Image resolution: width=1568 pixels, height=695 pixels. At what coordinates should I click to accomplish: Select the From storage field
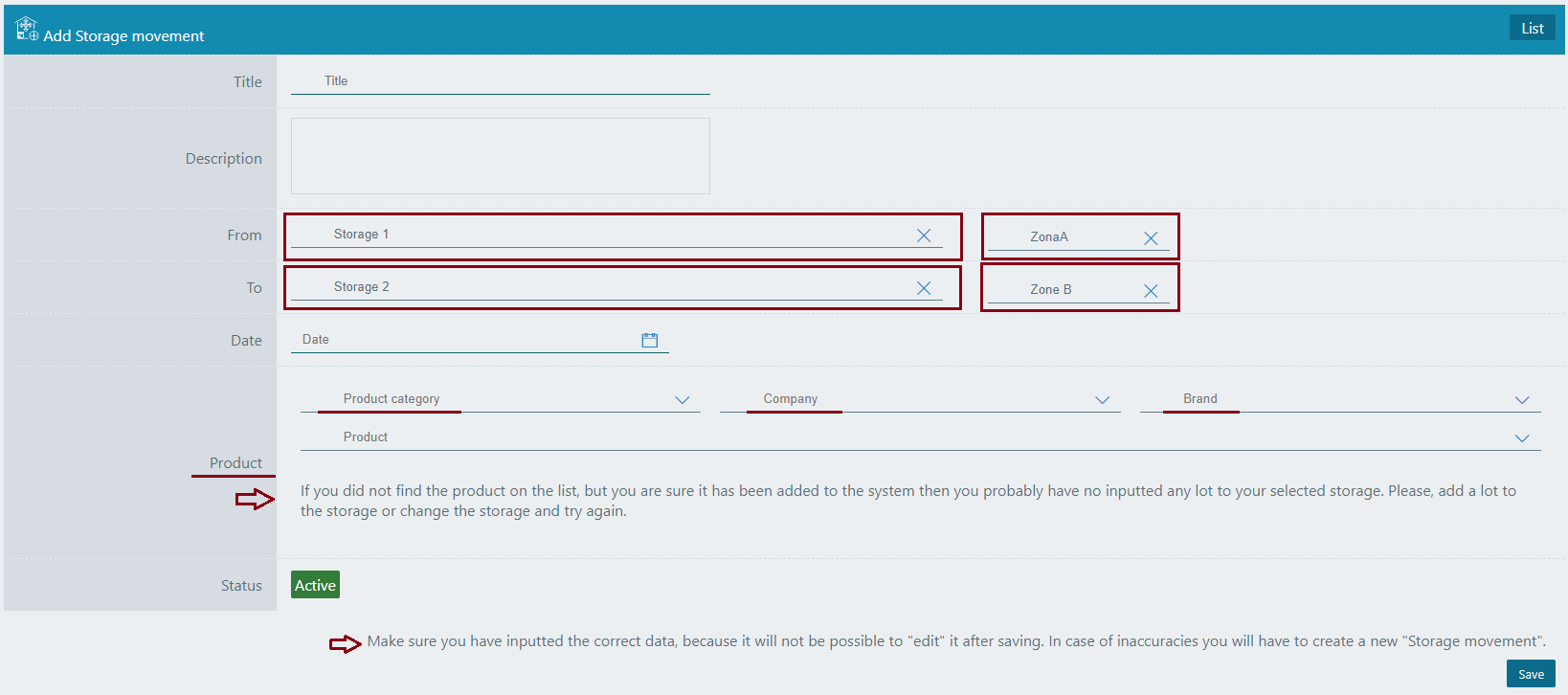click(594, 235)
